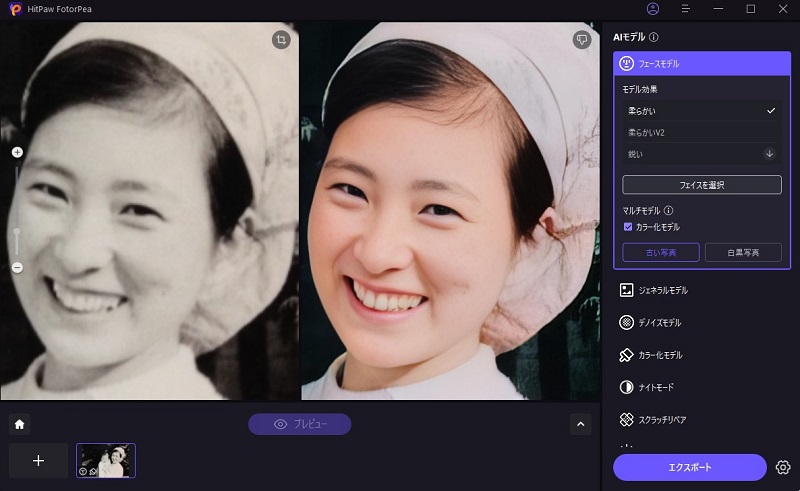Click the AIモデル info icon
The height and width of the screenshot is (491, 800).
pyautogui.click(x=654, y=37)
